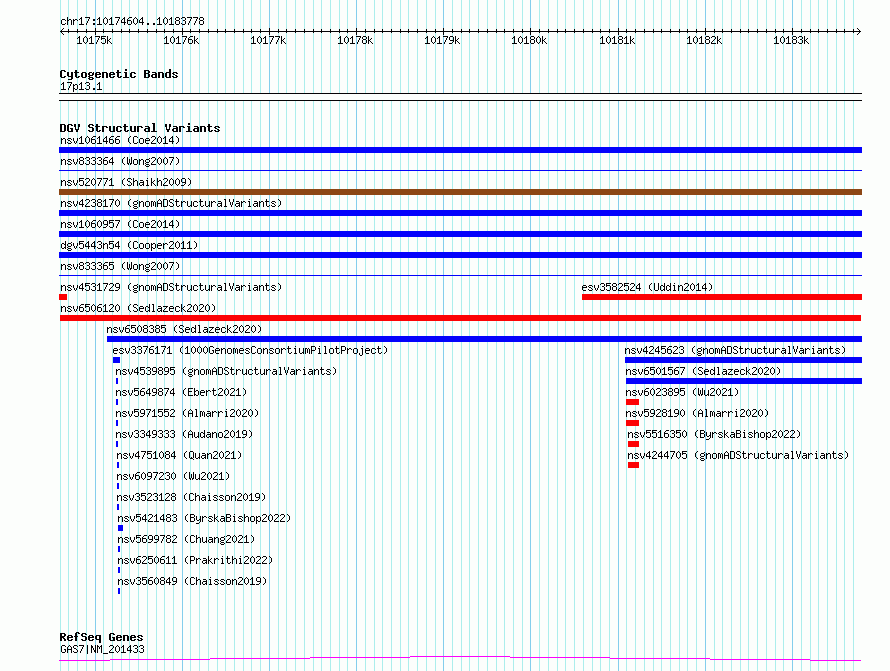This screenshot has width=890, height=671.
Task: Select the brown nsv520771 (Shaikh2009) bar
Action: coord(460,192)
